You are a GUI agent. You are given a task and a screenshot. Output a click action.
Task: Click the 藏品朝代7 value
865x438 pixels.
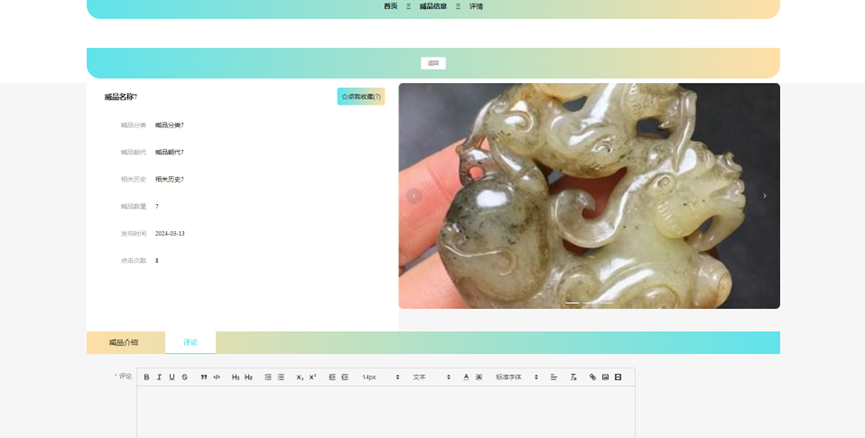pos(169,152)
